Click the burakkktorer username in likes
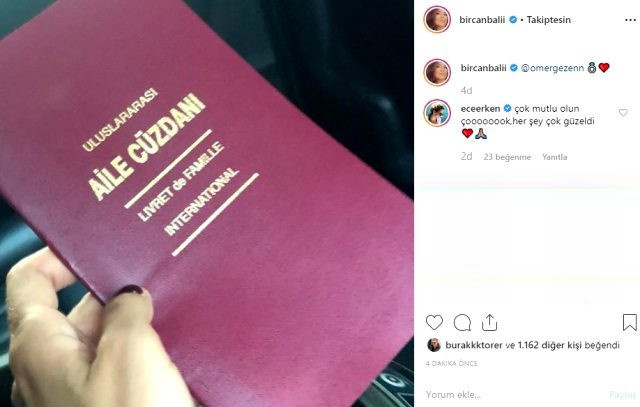The height and width of the screenshot is (407, 640). tap(474, 345)
